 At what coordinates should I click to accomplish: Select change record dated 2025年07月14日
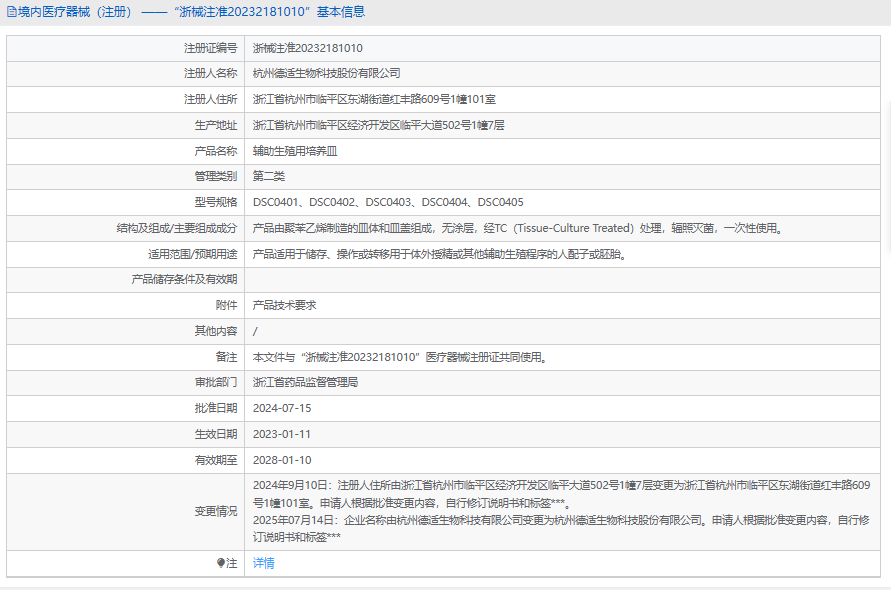561,529
